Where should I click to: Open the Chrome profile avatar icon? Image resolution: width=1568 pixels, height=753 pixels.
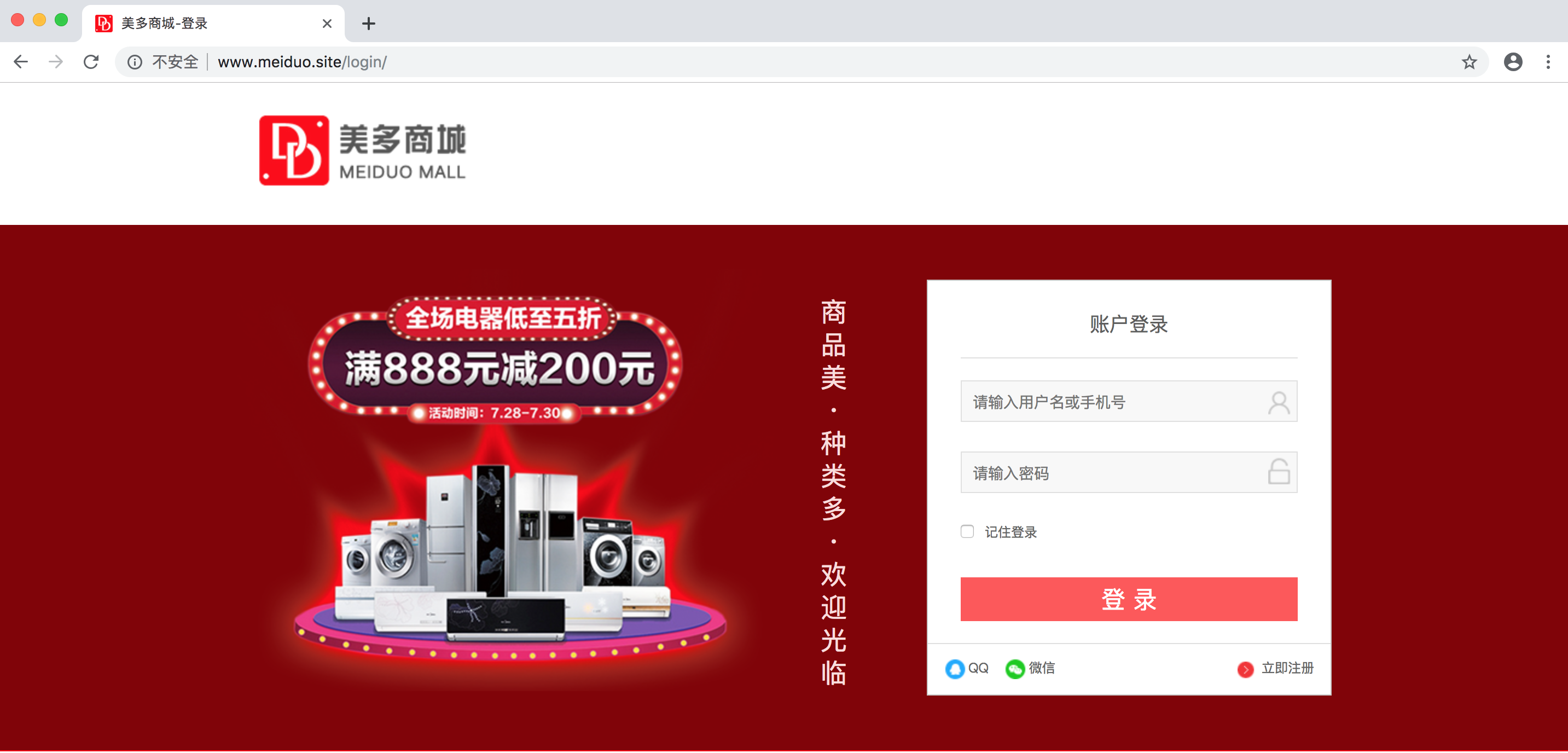[x=1513, y=61]
